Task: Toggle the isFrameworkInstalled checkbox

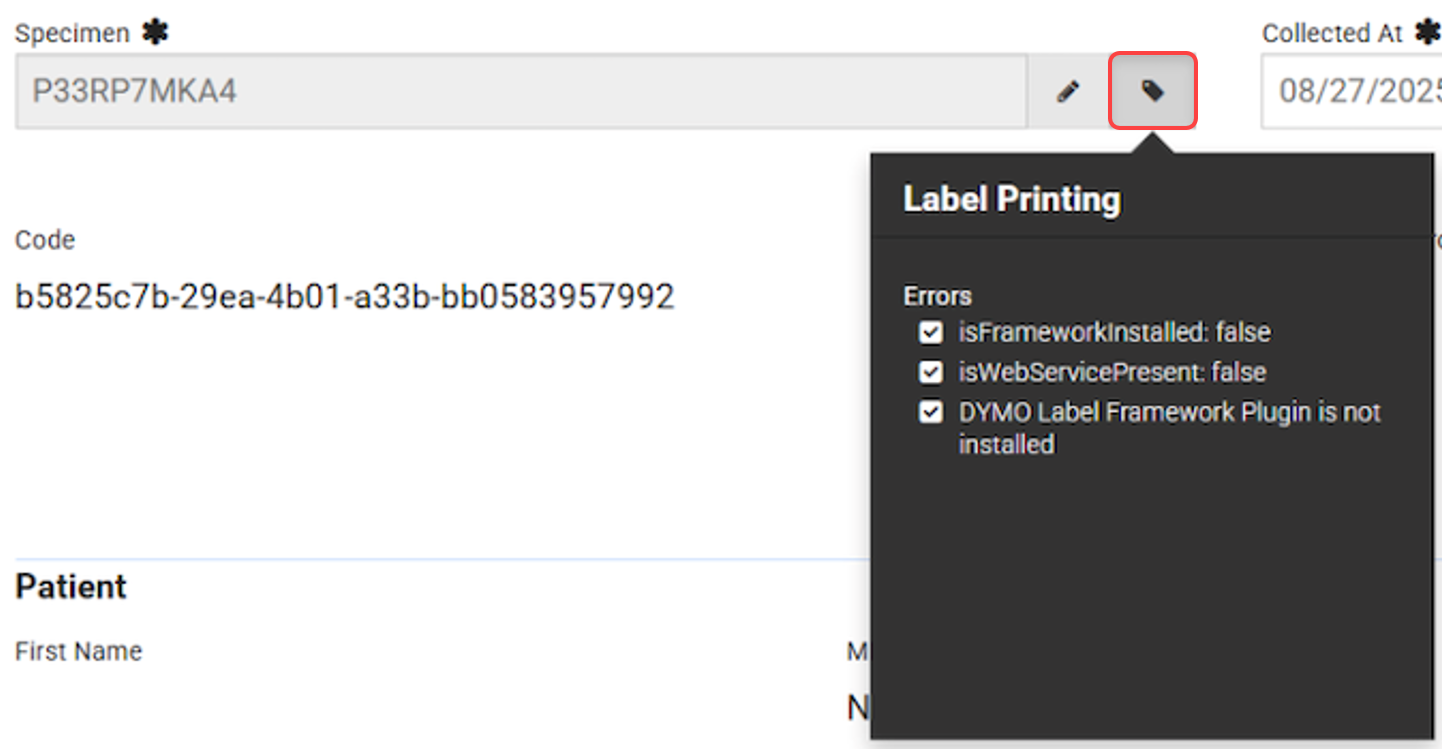Action: [x=931, y=332]
